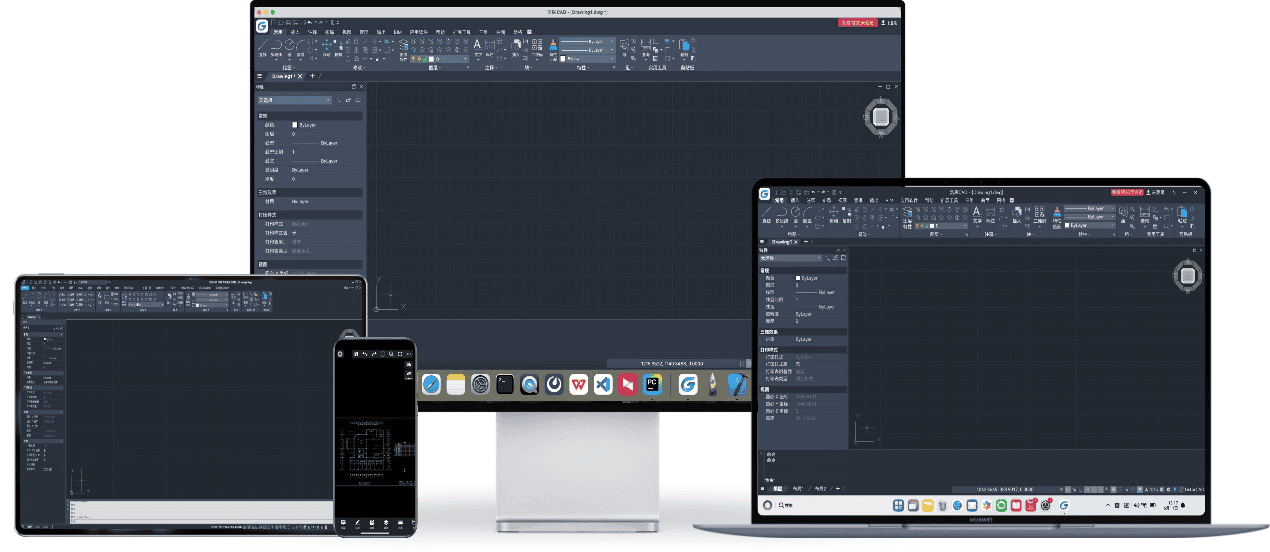Click the plus button beside the iMac Drawing1 tab
This screenshot has width=1270, height=552.
(x=312, y=76)
